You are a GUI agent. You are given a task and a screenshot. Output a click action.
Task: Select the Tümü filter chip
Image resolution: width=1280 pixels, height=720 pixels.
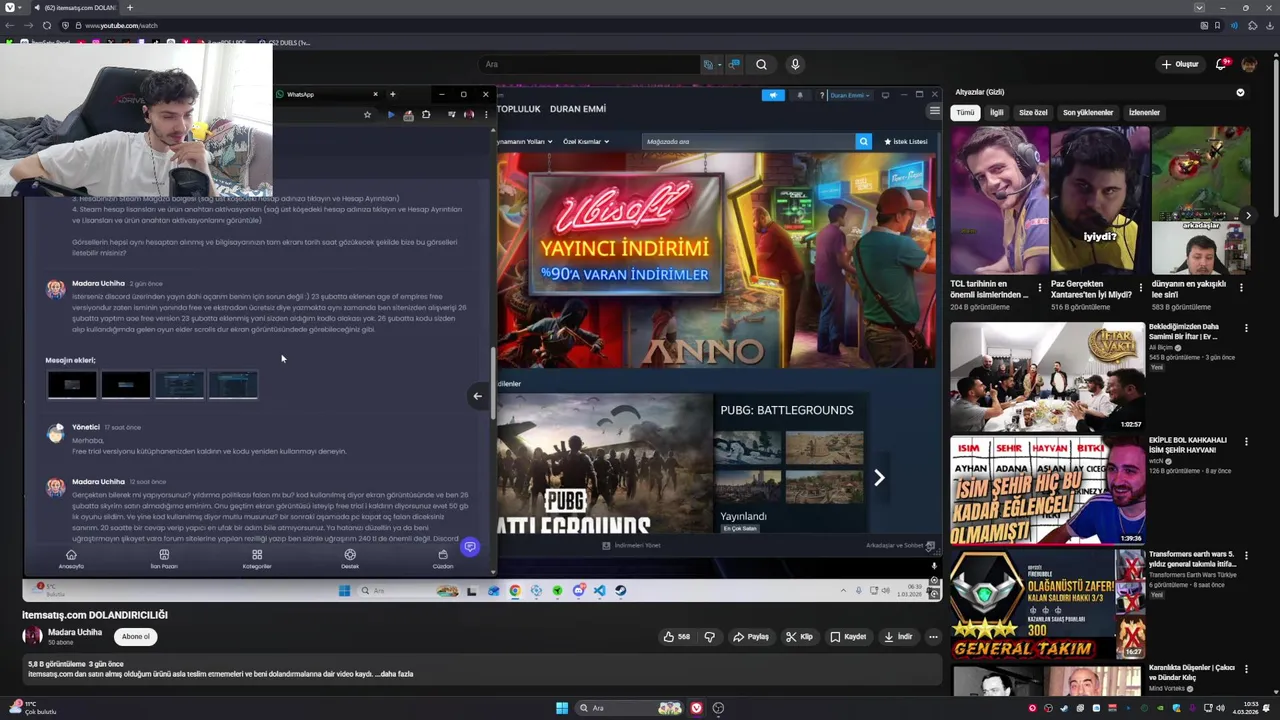[965, 113]
